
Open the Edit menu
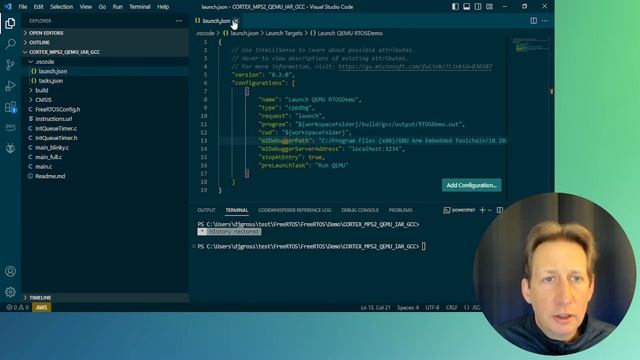(38, 7)
